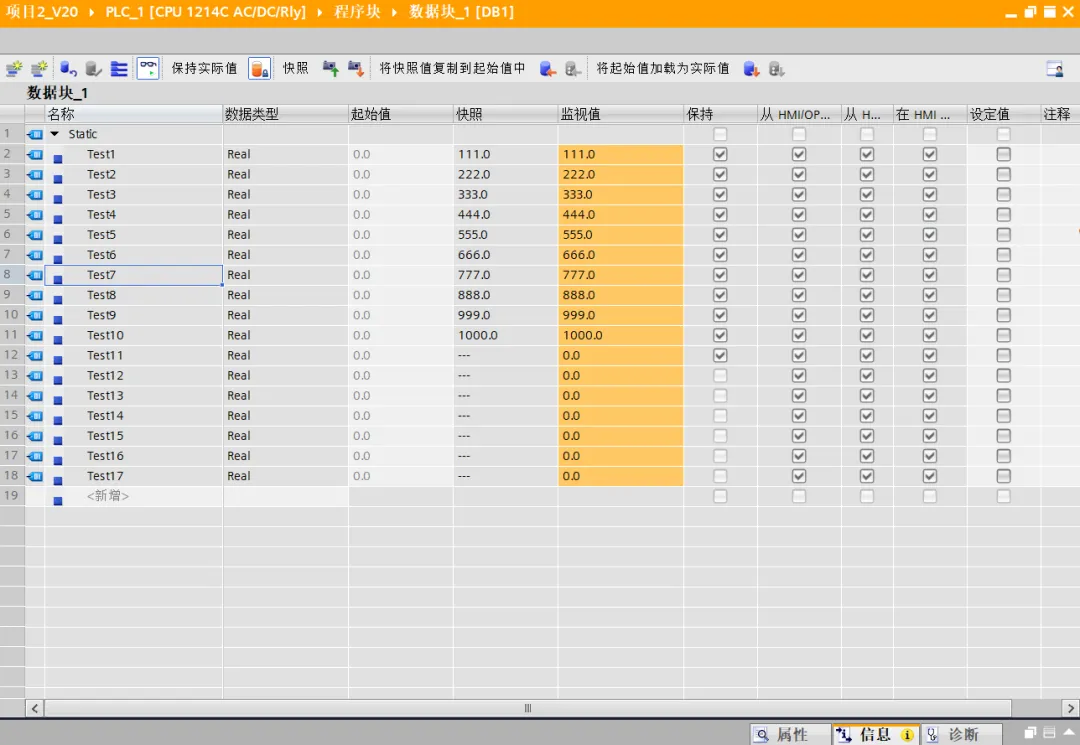The width and height of the screenshot is (1080, 745).
Task: Click the PLC_1 [CPU 1214C AC/DC/Rly] breadcrumb
Action: click(205, 12)
